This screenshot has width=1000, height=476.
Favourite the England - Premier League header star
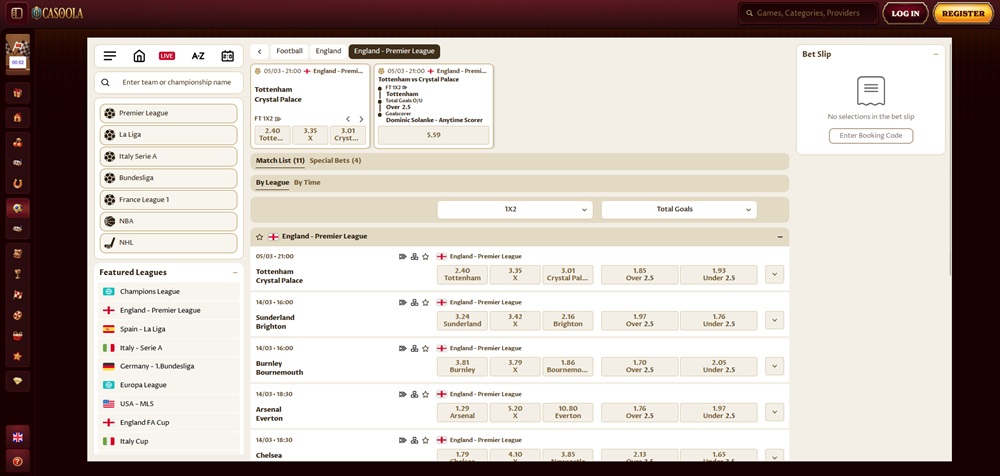click(x=260, y=237)
